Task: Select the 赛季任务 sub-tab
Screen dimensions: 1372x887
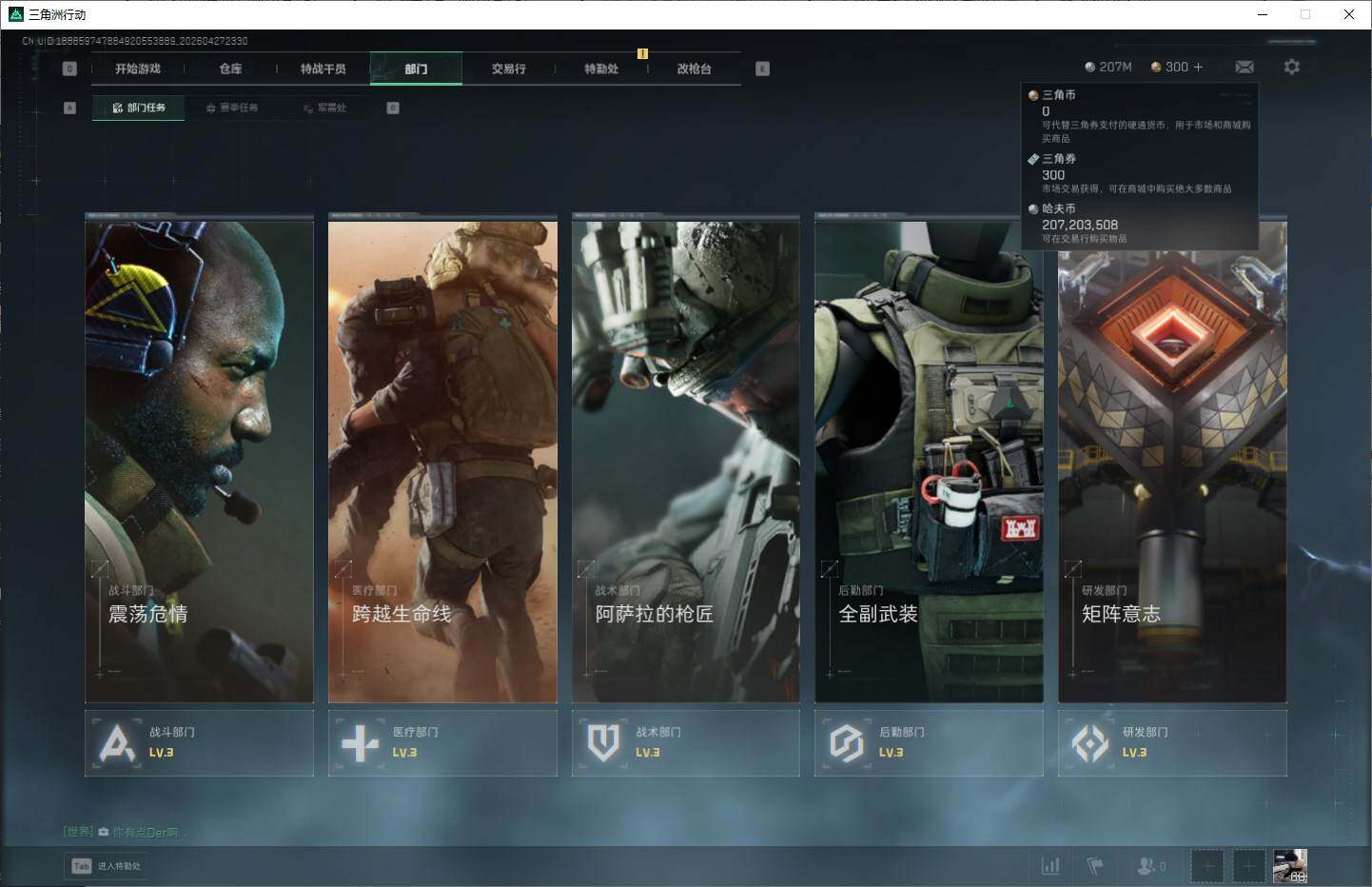Action: pos(233,108)
